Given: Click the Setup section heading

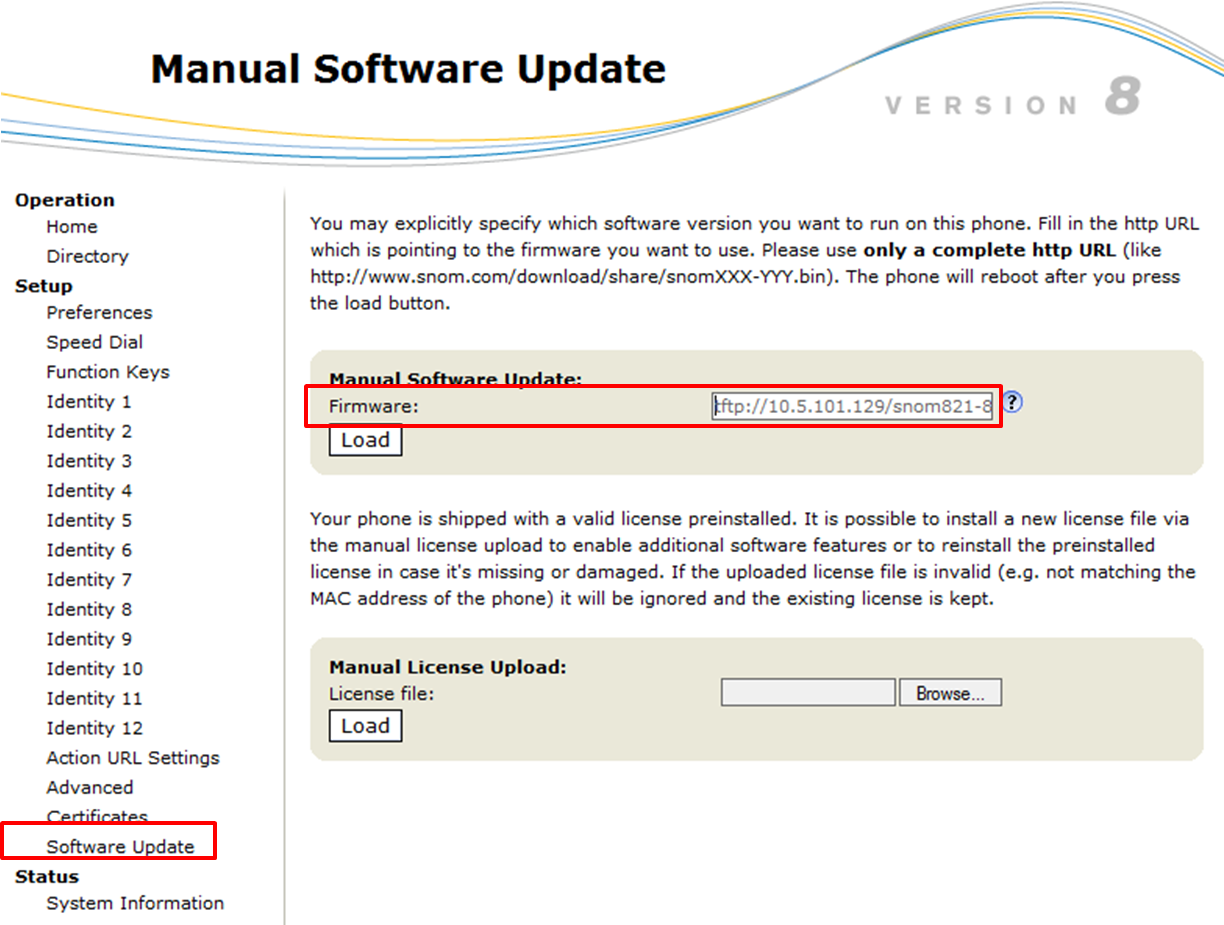Looking at the screenshot, I should click(x=44, y=286).
